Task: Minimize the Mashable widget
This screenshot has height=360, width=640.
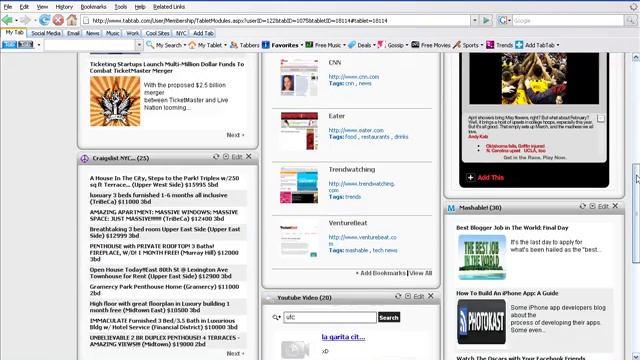Action: point(592,206)
